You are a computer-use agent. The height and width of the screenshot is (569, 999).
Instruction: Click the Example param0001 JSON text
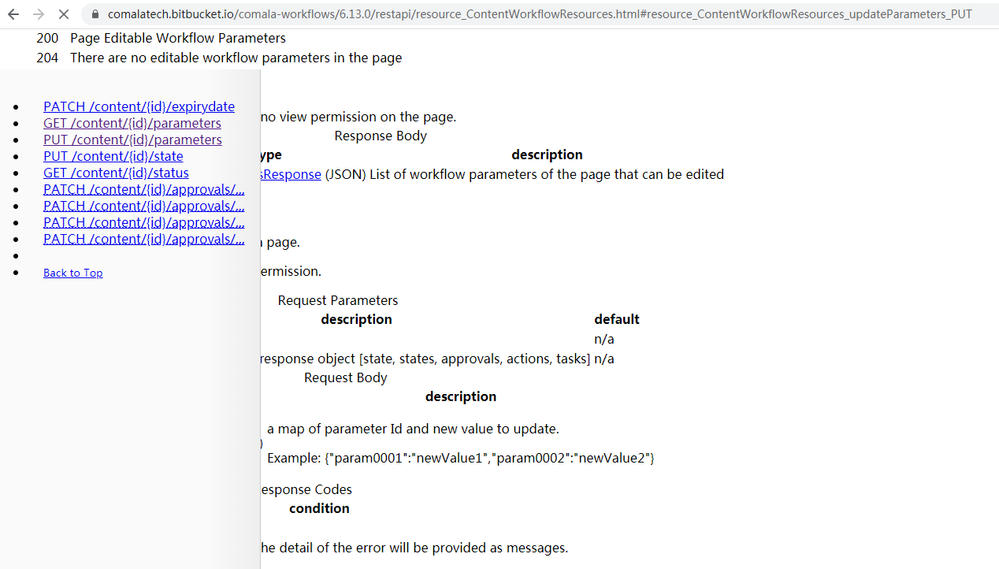point(461,458)
